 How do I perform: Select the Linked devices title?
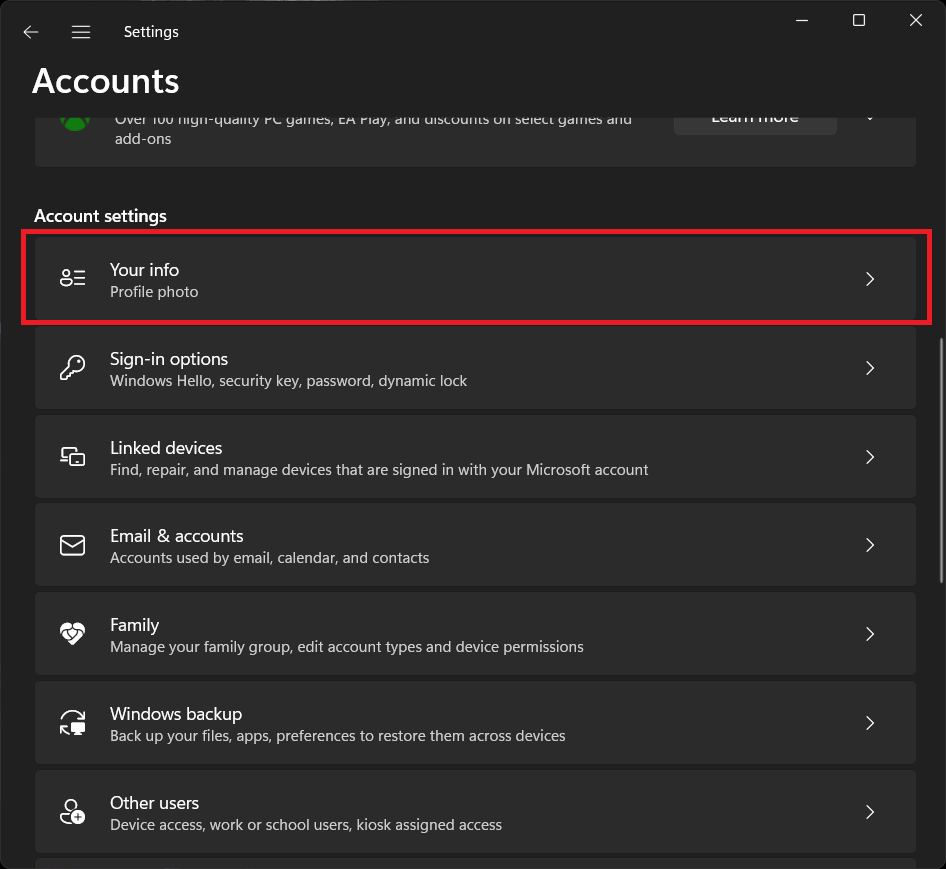tap(166, 448)
